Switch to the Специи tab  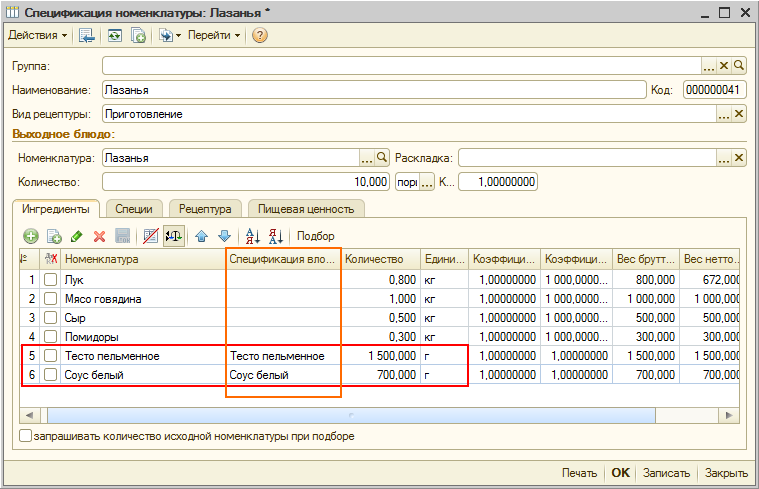(x=134, y=209)
